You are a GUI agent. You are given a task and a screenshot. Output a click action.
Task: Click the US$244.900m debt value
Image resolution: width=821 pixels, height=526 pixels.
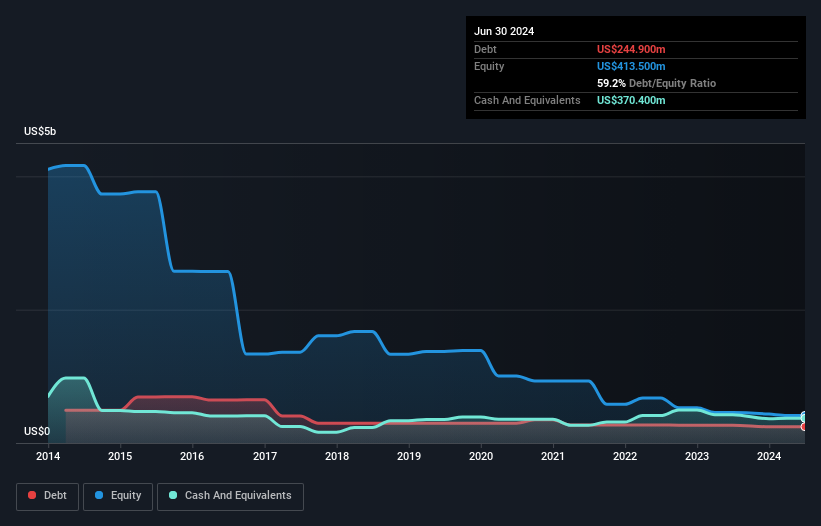pos(631,49)
